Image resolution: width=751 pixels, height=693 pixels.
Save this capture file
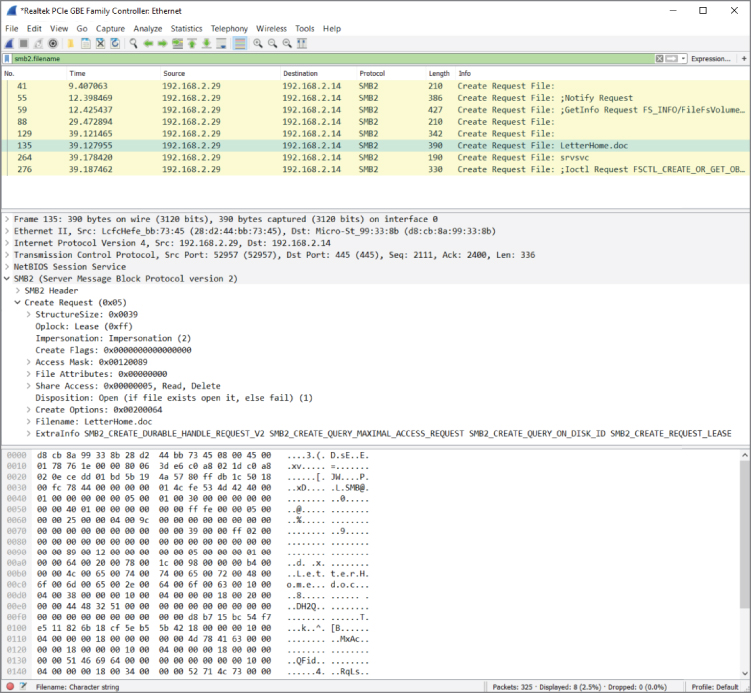point(86,44)
